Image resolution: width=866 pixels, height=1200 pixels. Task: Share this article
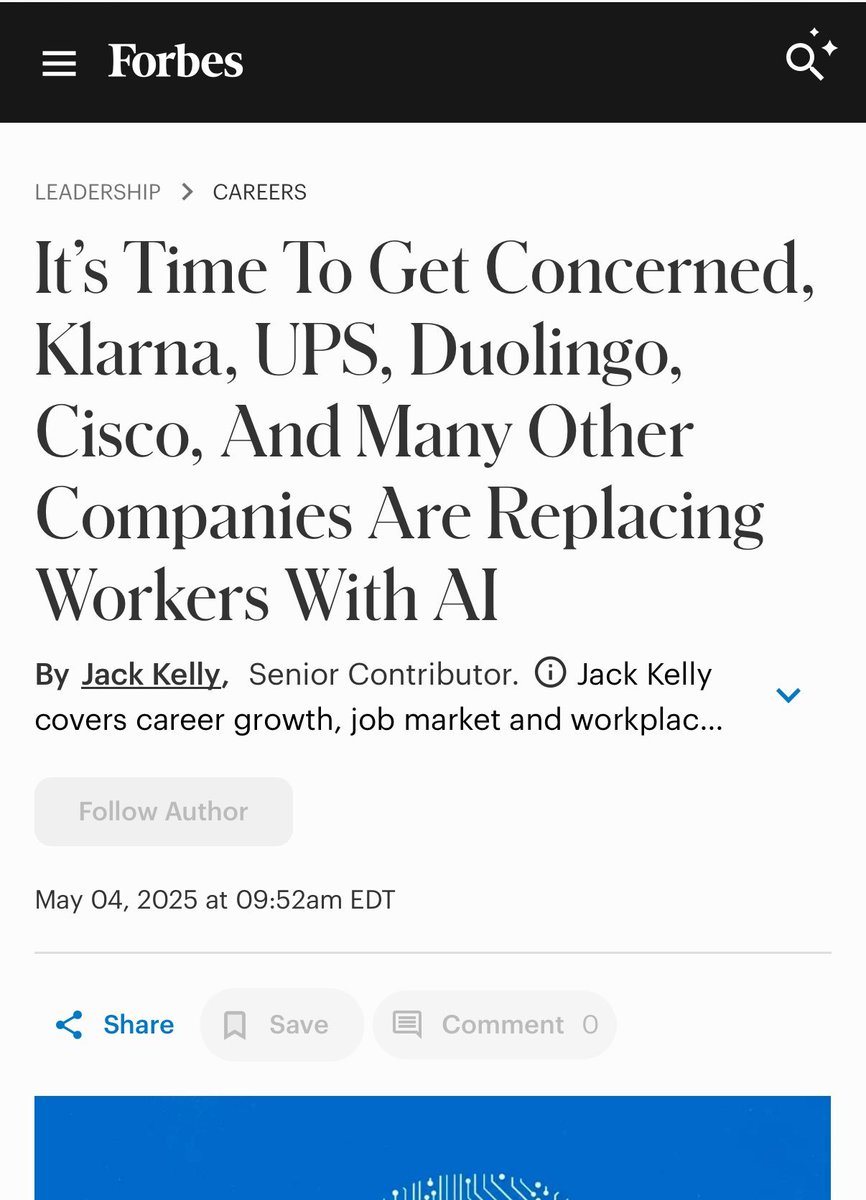[x=113, y=1025]
